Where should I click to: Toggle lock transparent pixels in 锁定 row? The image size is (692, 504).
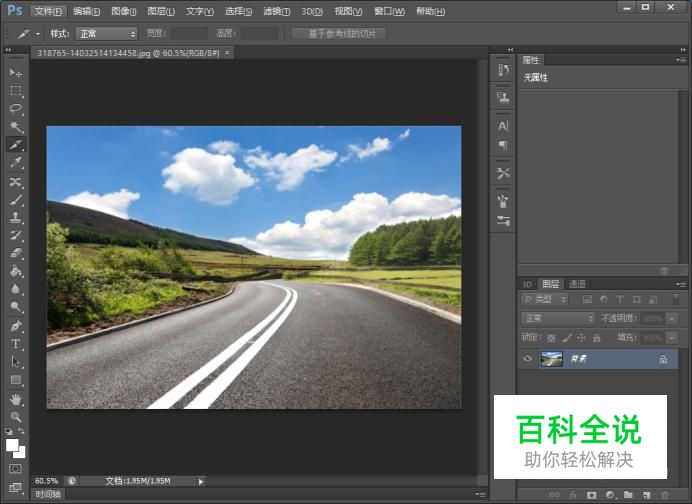point(551,338)
